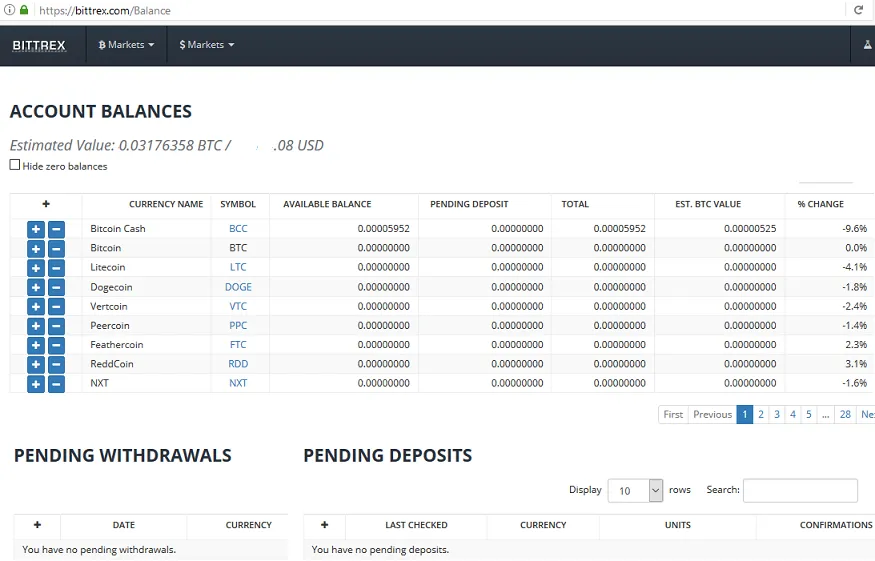Click the Previous pagination button

(x=713, y=414)
